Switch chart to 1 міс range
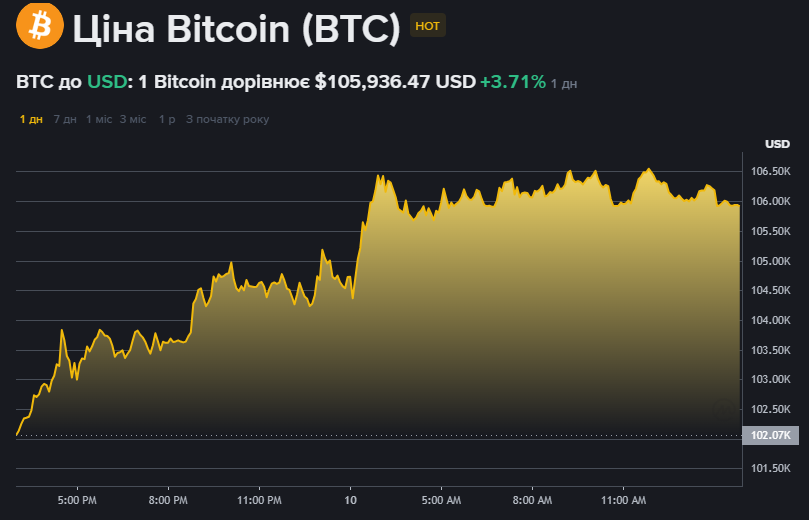Viewport: 809px width, 520px height. tap(99, 119)
